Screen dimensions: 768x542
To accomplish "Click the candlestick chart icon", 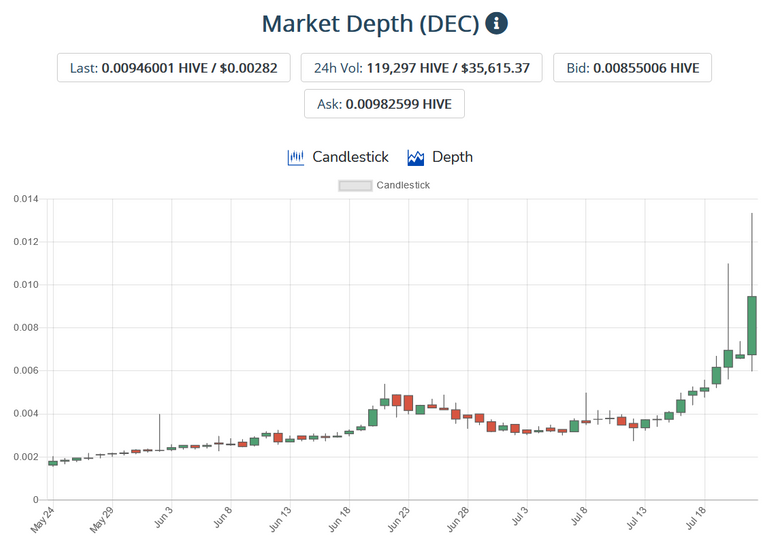I will click(295, 158).
